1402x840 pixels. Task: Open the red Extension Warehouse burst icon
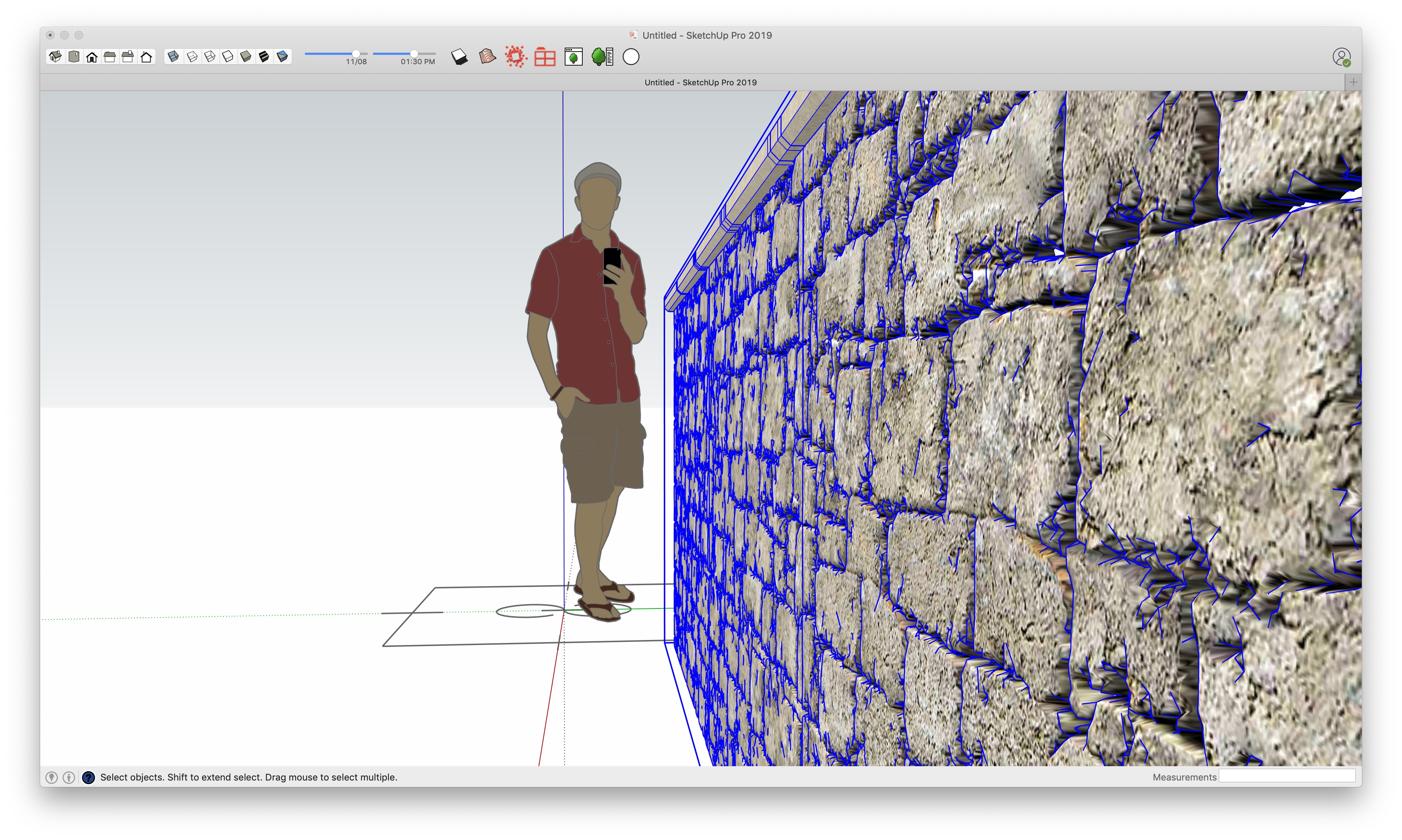[x=515, y=57]
